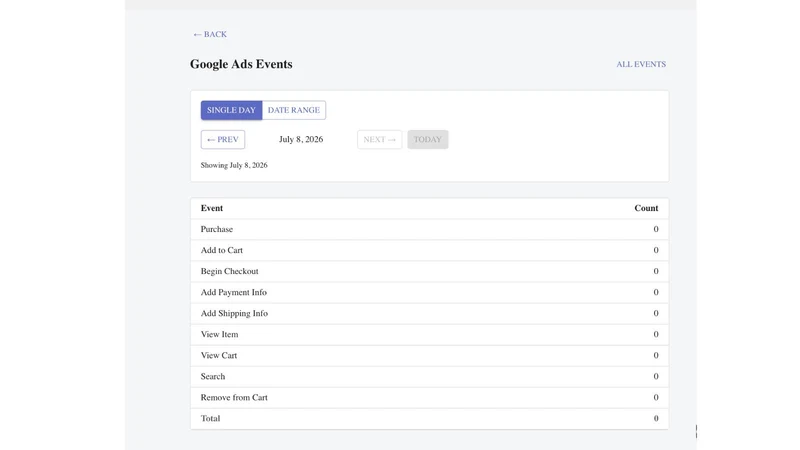Go to previous day with PREV button

(223, 139)
